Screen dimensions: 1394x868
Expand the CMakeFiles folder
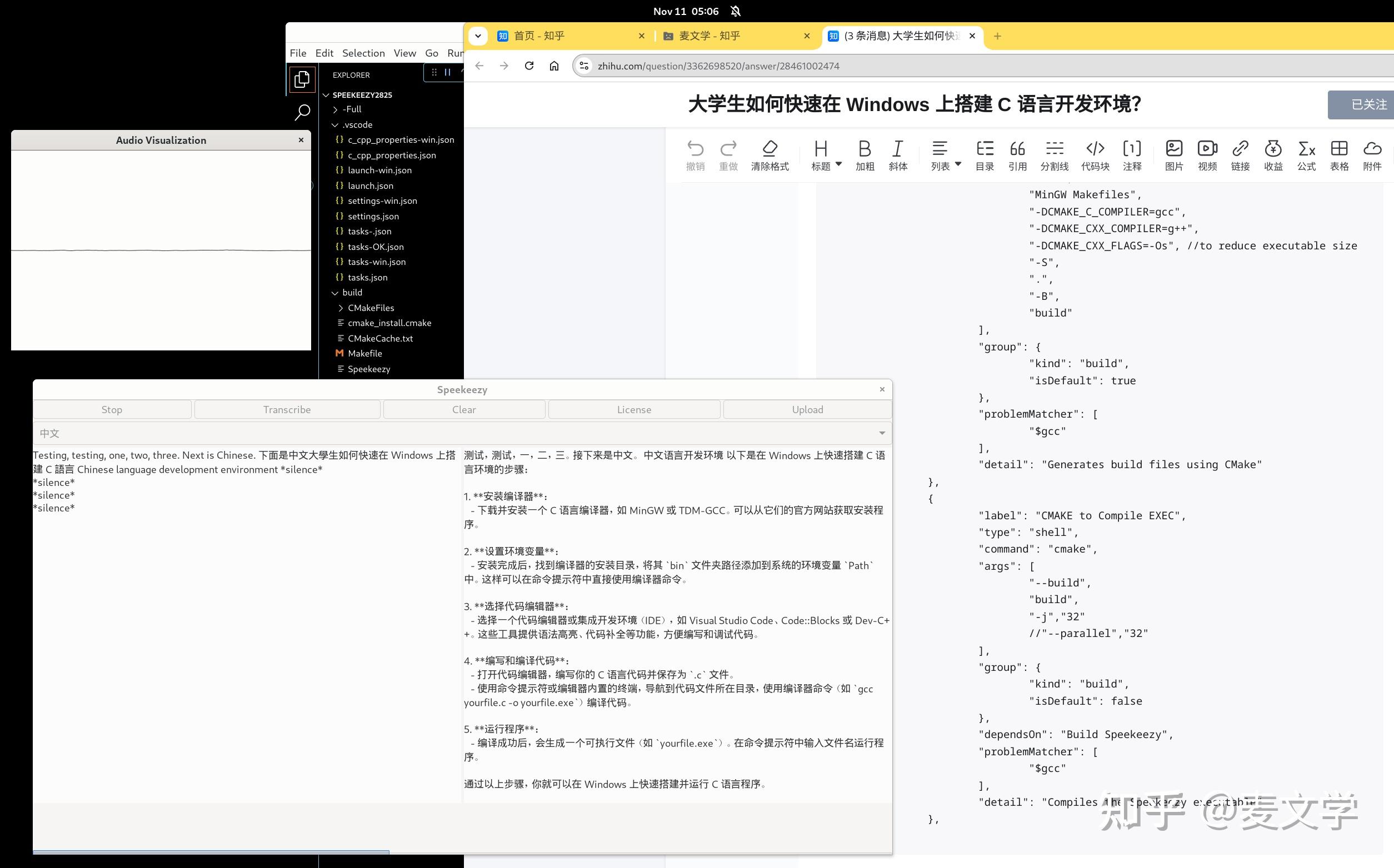[366, 308]
